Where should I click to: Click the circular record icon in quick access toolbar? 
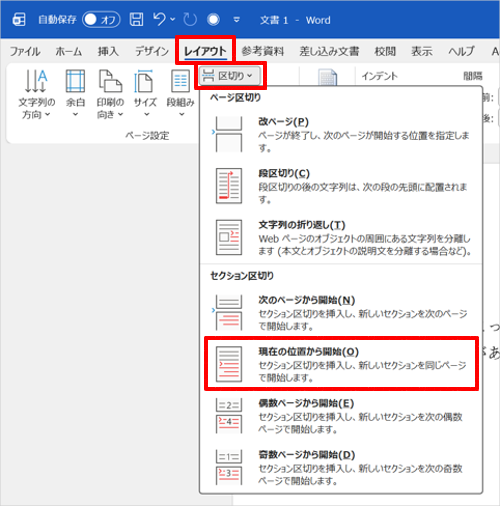pos(213,20)
